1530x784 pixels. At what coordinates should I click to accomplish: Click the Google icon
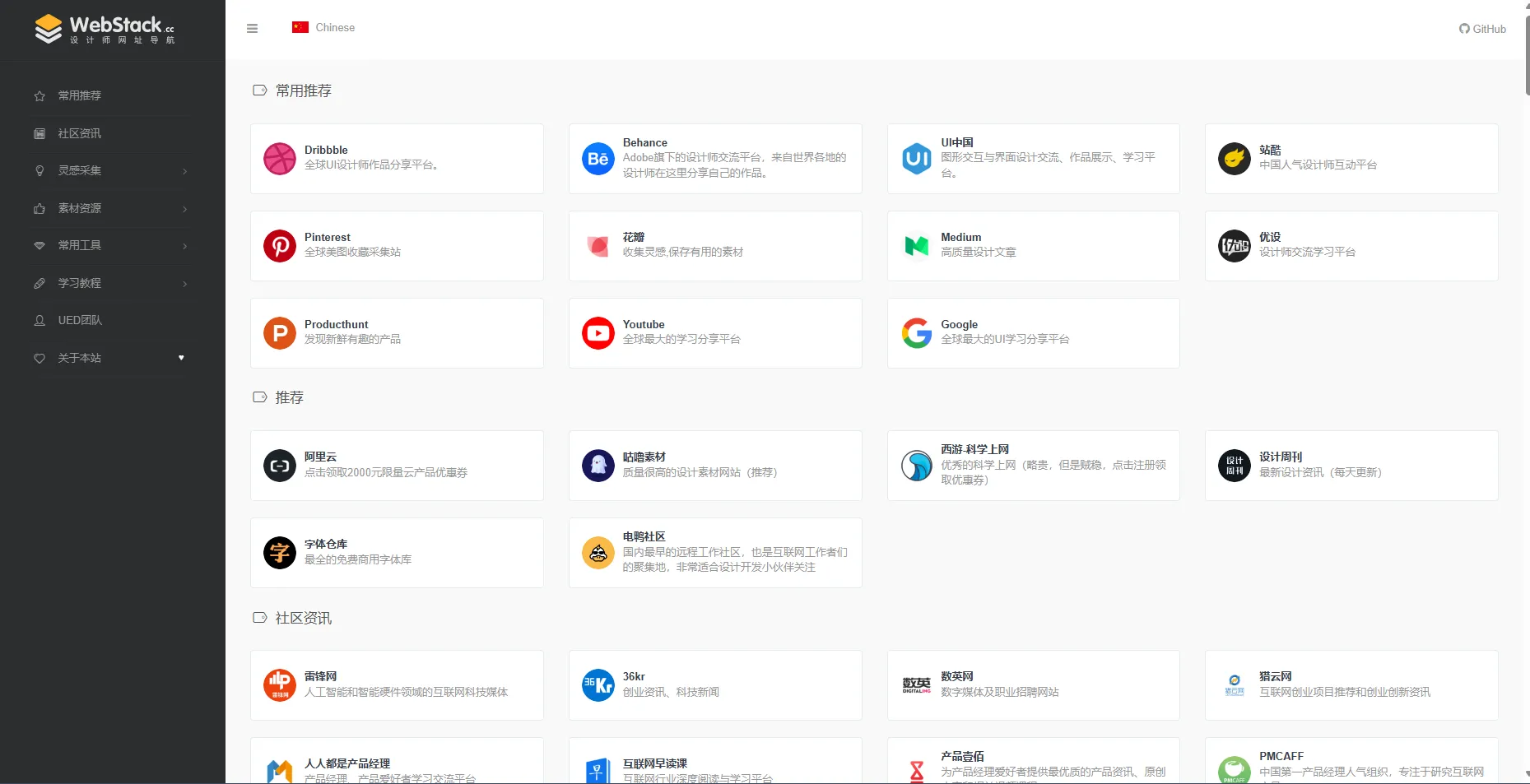point(917,333)
